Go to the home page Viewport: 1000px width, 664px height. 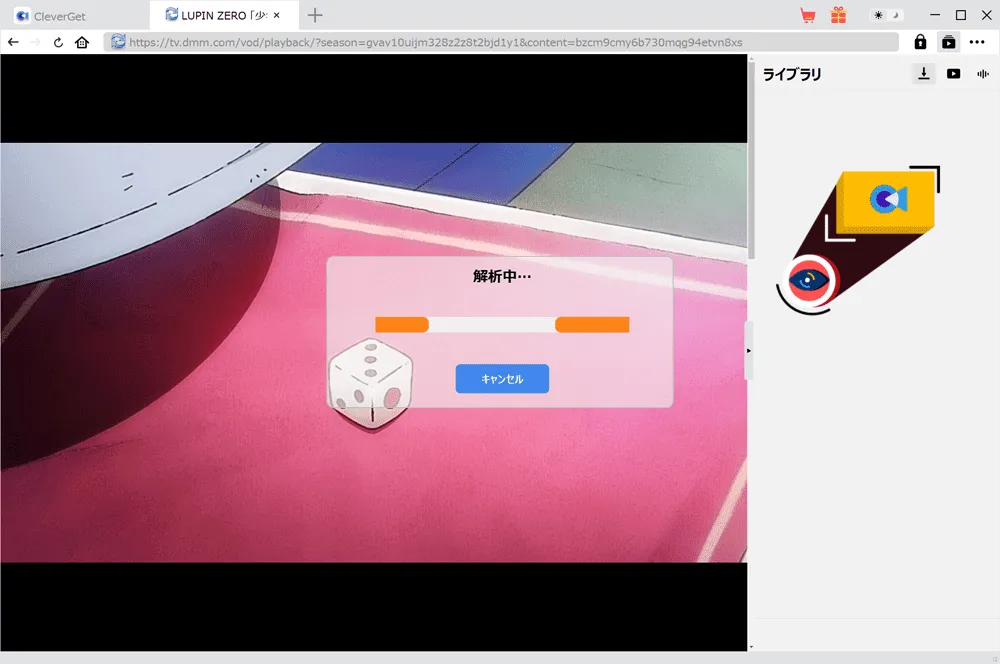[82, 42]
